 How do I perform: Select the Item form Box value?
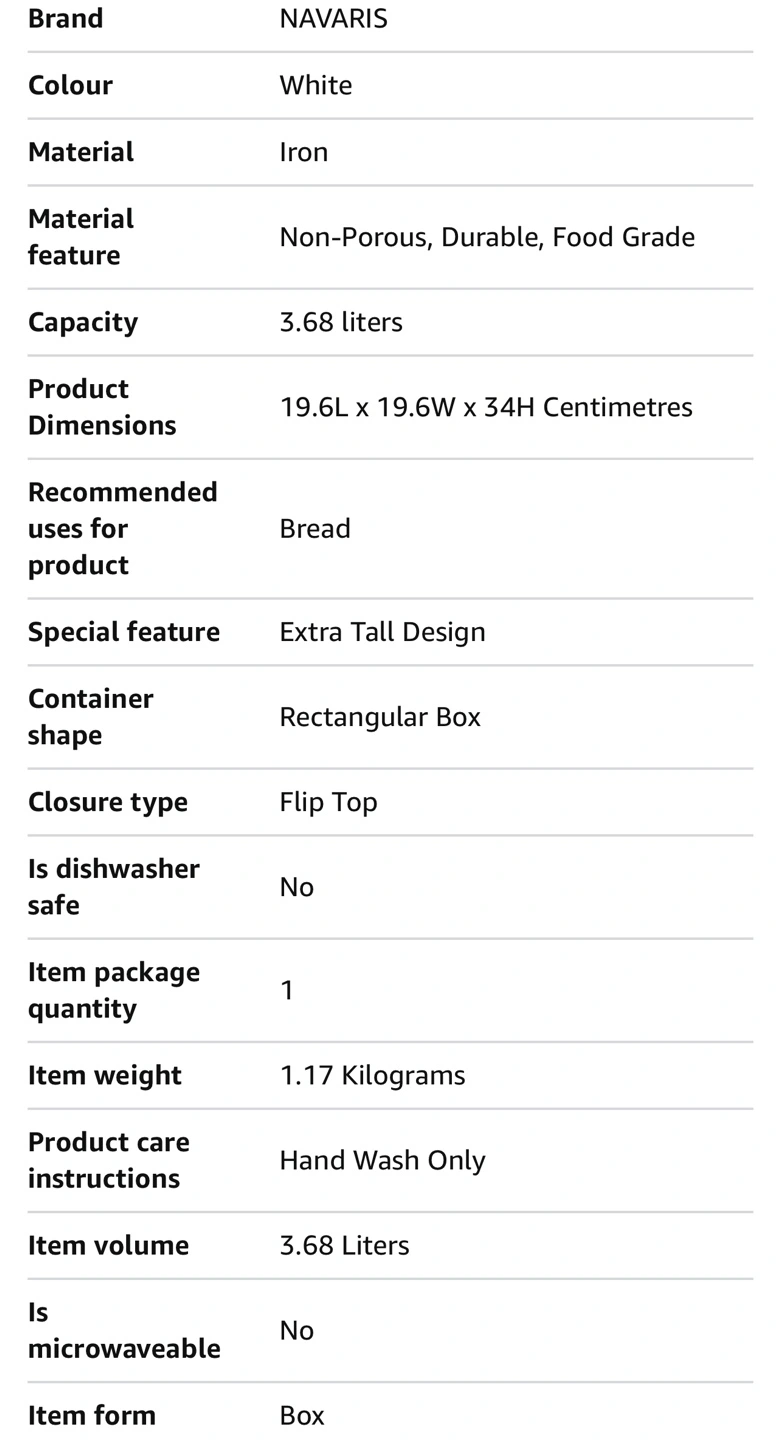point(302,1415)
